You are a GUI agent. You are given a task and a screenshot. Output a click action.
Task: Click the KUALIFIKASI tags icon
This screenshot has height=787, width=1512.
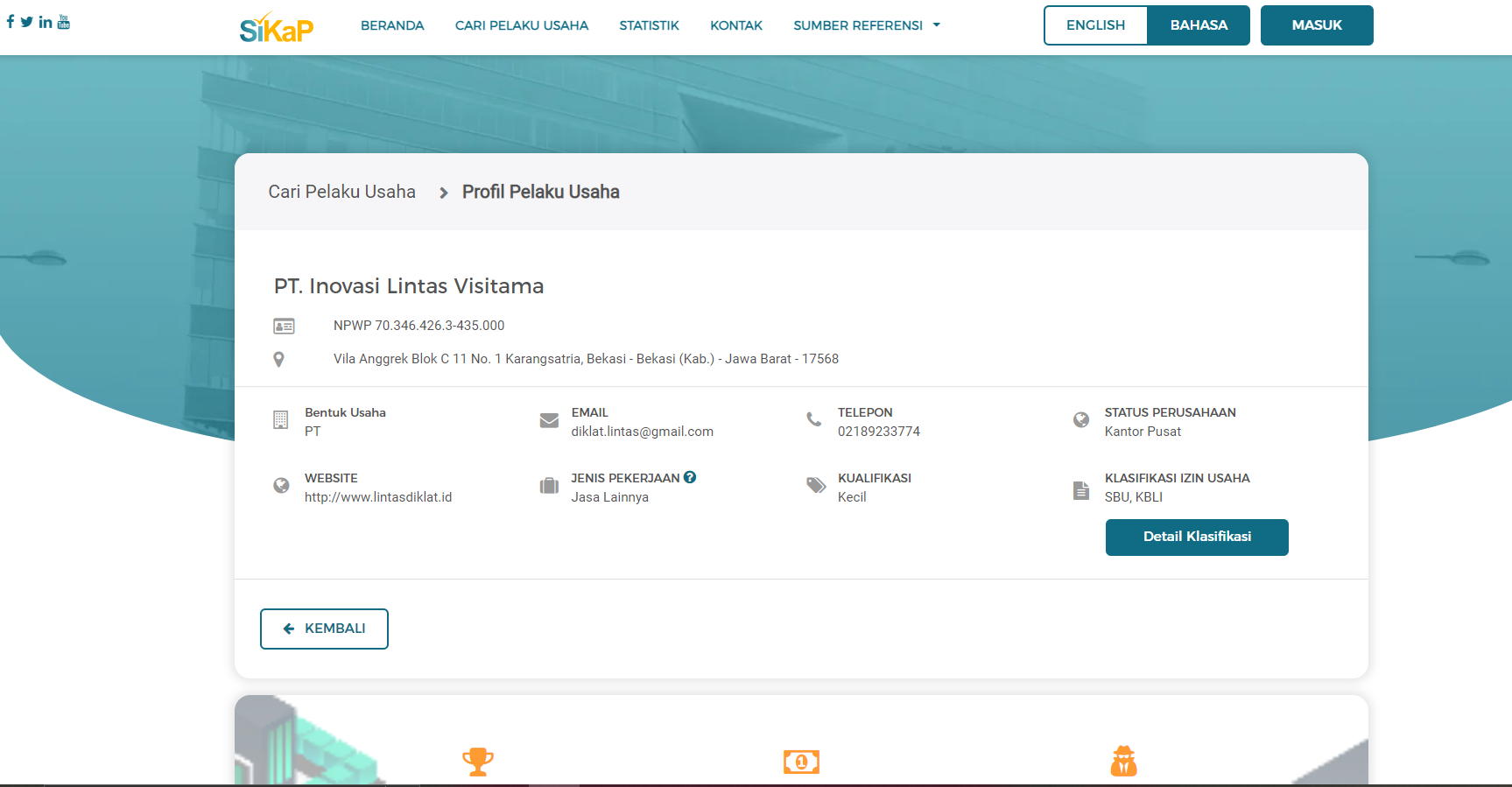point(816,485)
